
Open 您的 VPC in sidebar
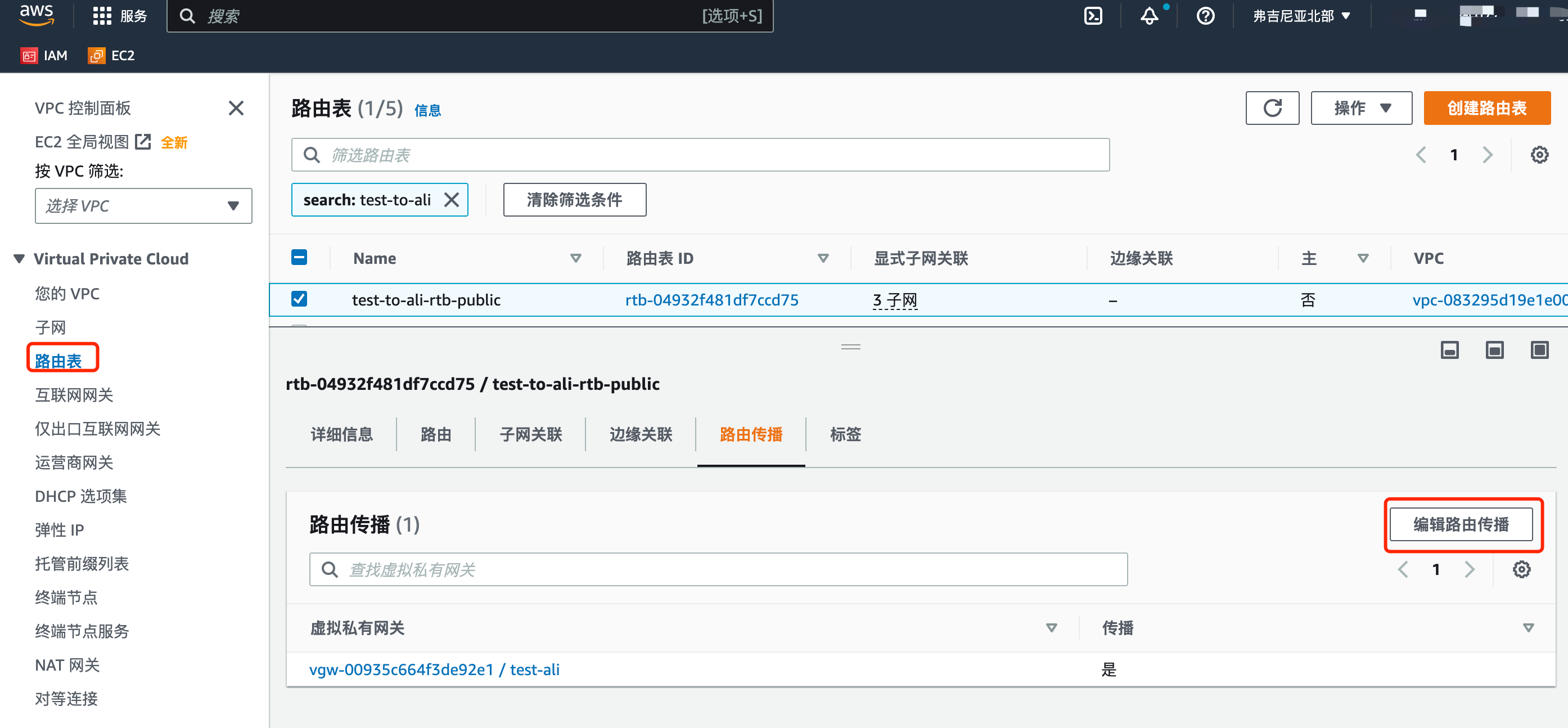[x=67, y=294]
